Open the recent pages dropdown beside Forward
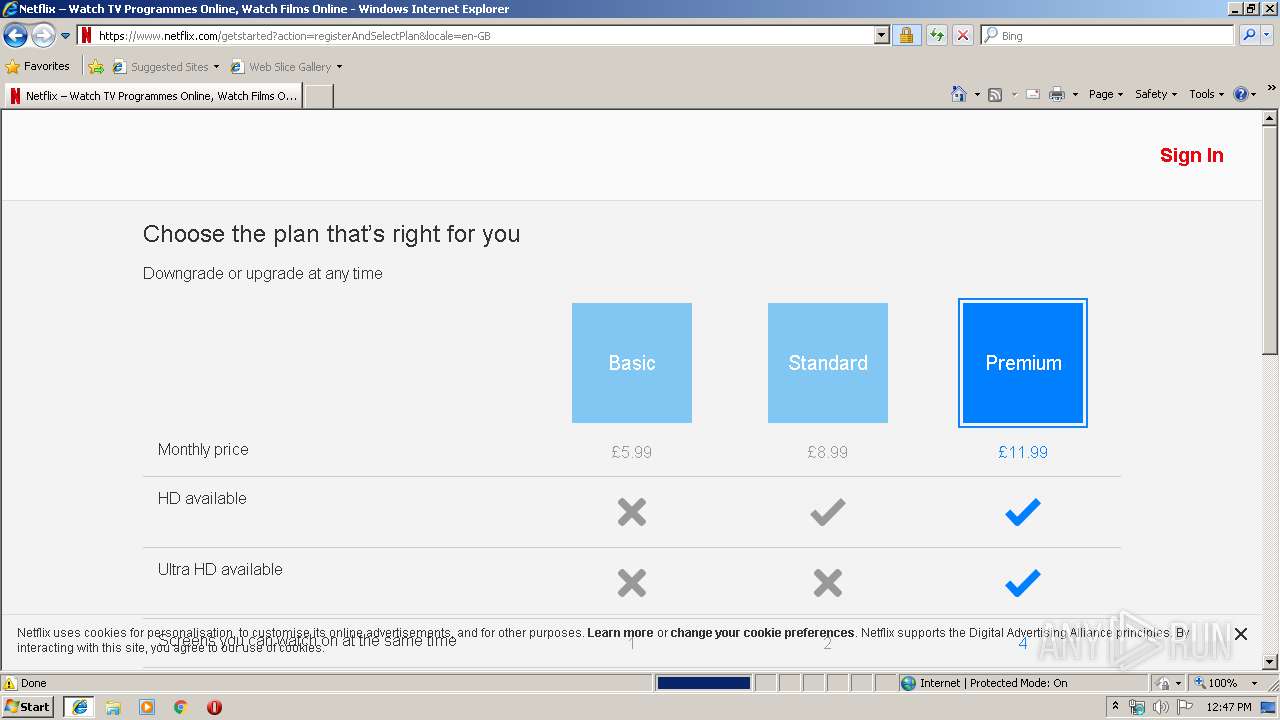1280x720 pixels. coord(65,36)
